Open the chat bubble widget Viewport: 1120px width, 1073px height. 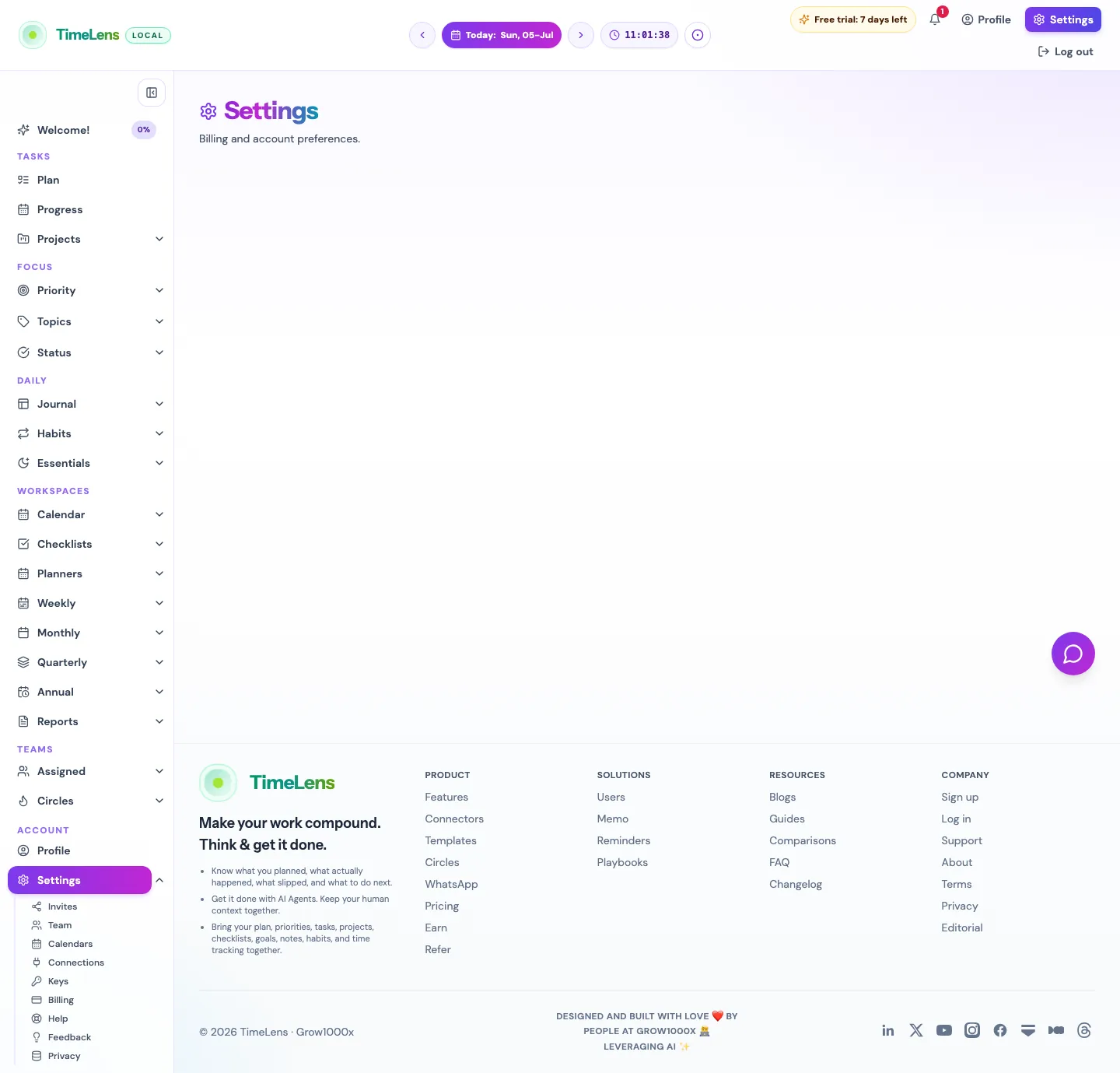click(x=1073, y=654)
